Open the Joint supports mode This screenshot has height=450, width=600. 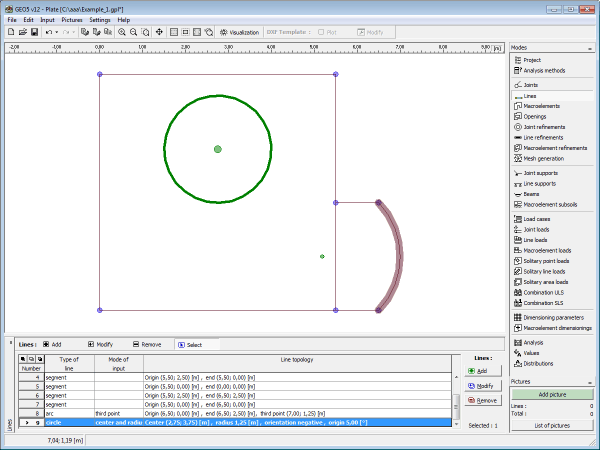pos(541,173)
